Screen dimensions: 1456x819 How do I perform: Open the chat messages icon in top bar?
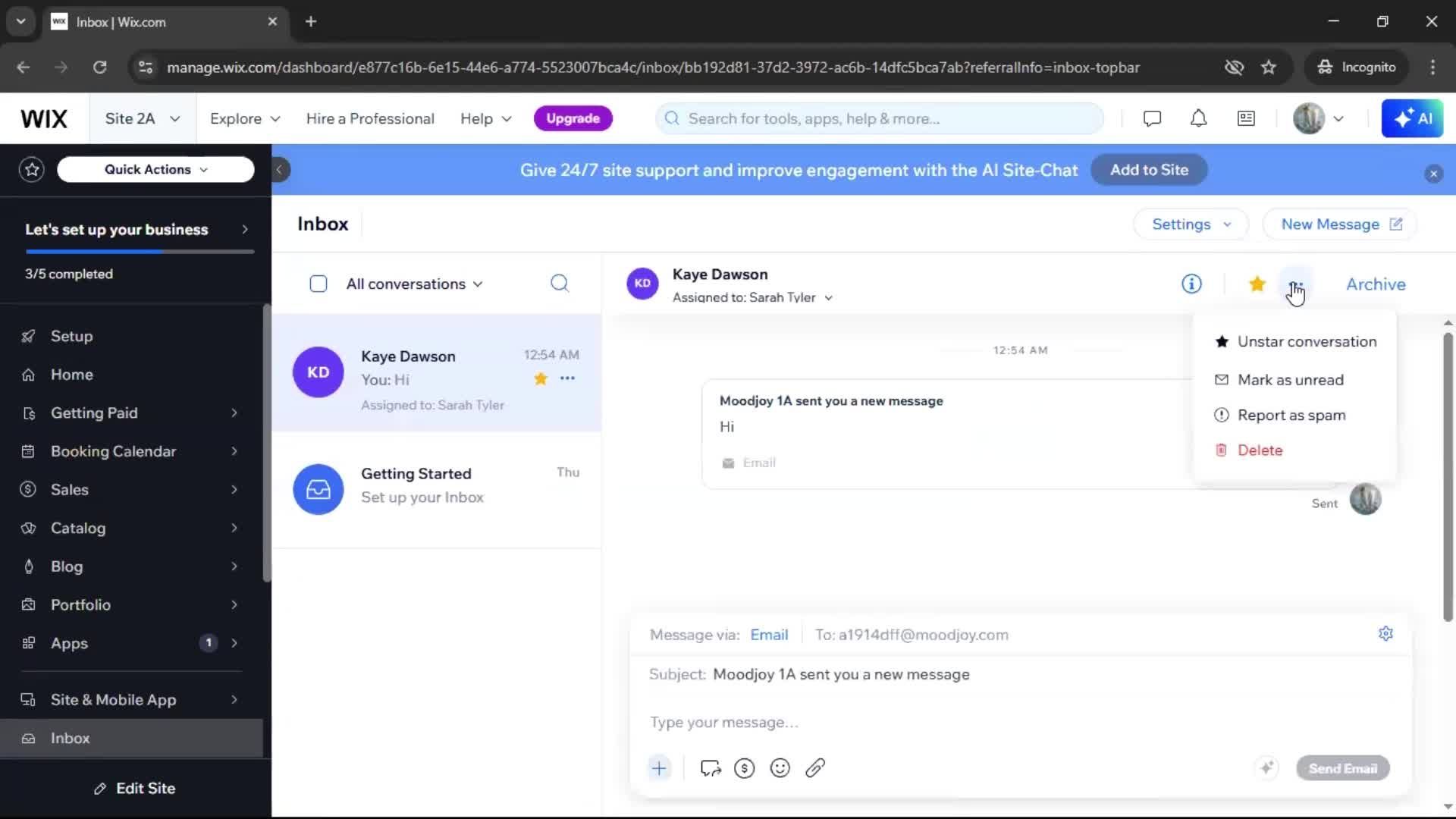[1152, 119]
